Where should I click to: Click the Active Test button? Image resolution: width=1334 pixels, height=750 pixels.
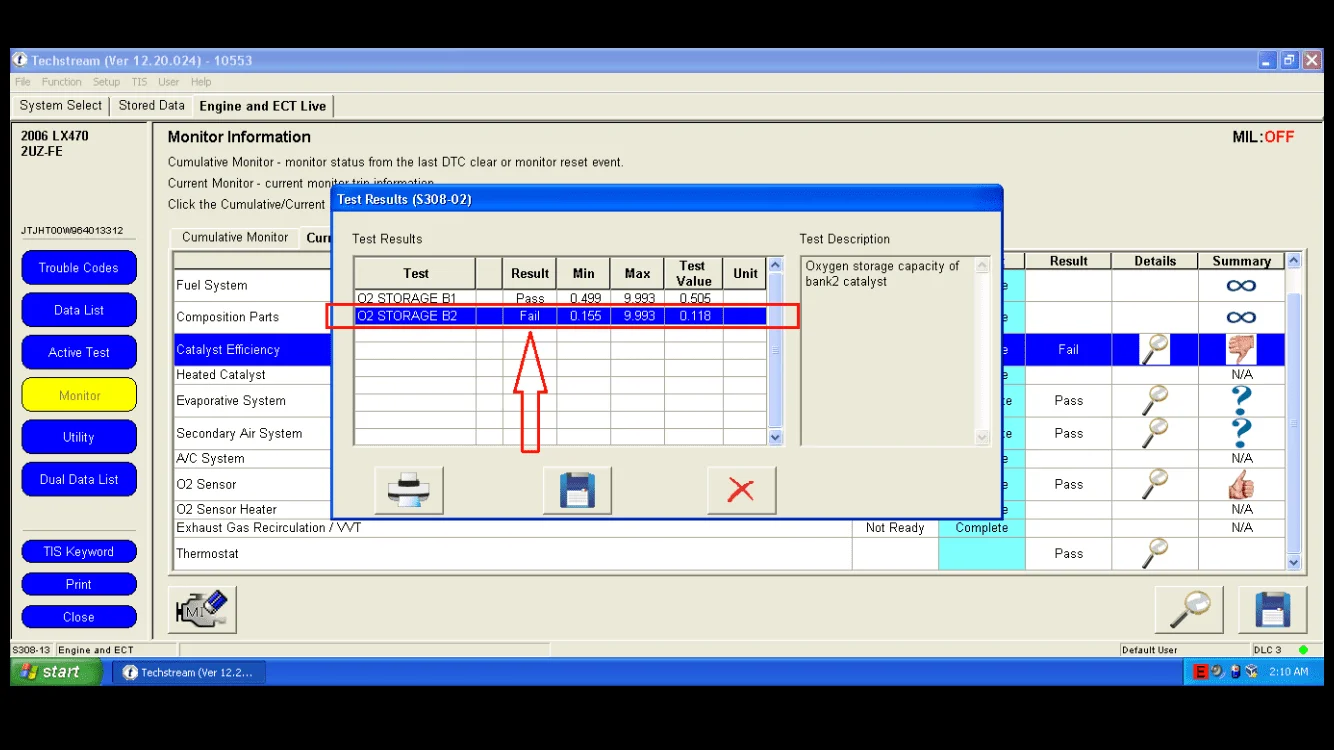click(79, 352)
